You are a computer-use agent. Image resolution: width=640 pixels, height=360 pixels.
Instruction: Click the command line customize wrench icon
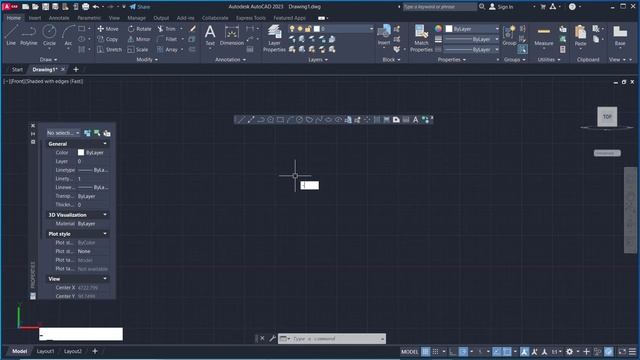coord(272,338)
